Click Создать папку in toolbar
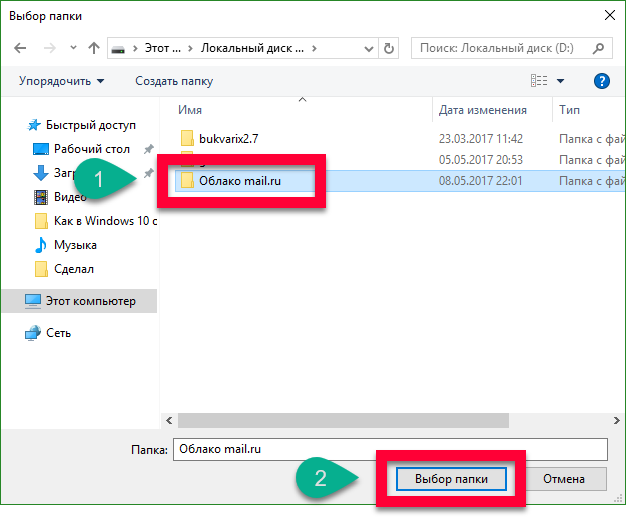The width and height of the screenshot is (626, 526). (x=174, y=81)
